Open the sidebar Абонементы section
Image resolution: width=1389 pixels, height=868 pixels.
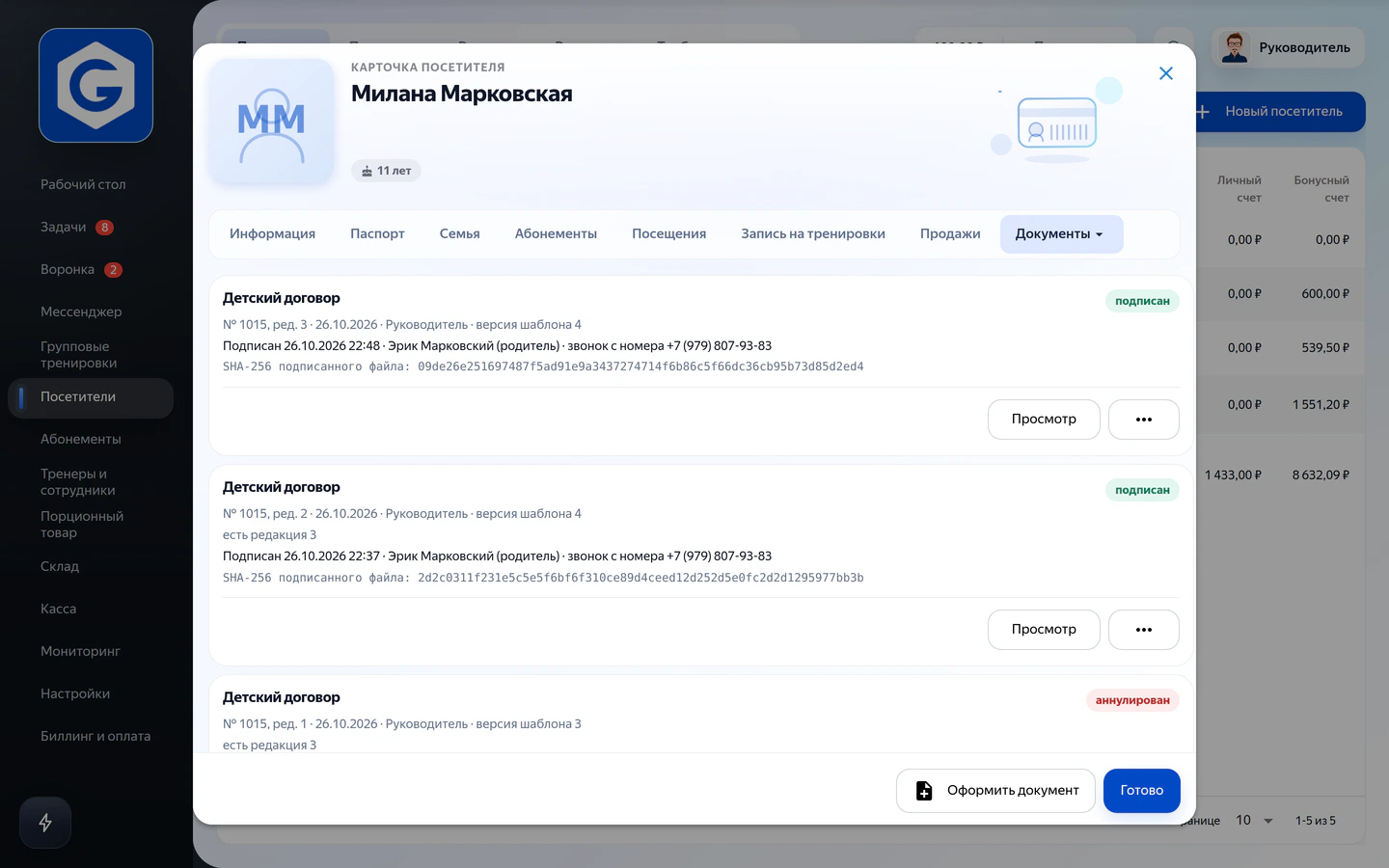pyautogui.click(x=81, y=439)
